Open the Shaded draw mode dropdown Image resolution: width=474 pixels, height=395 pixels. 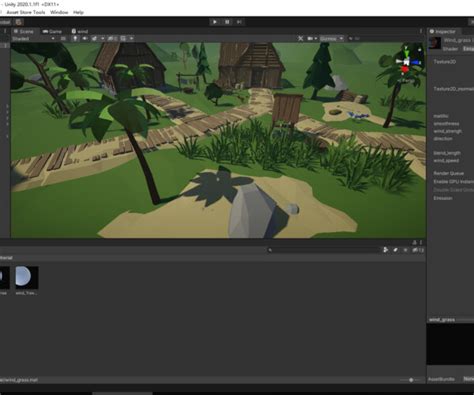(33, 39)
